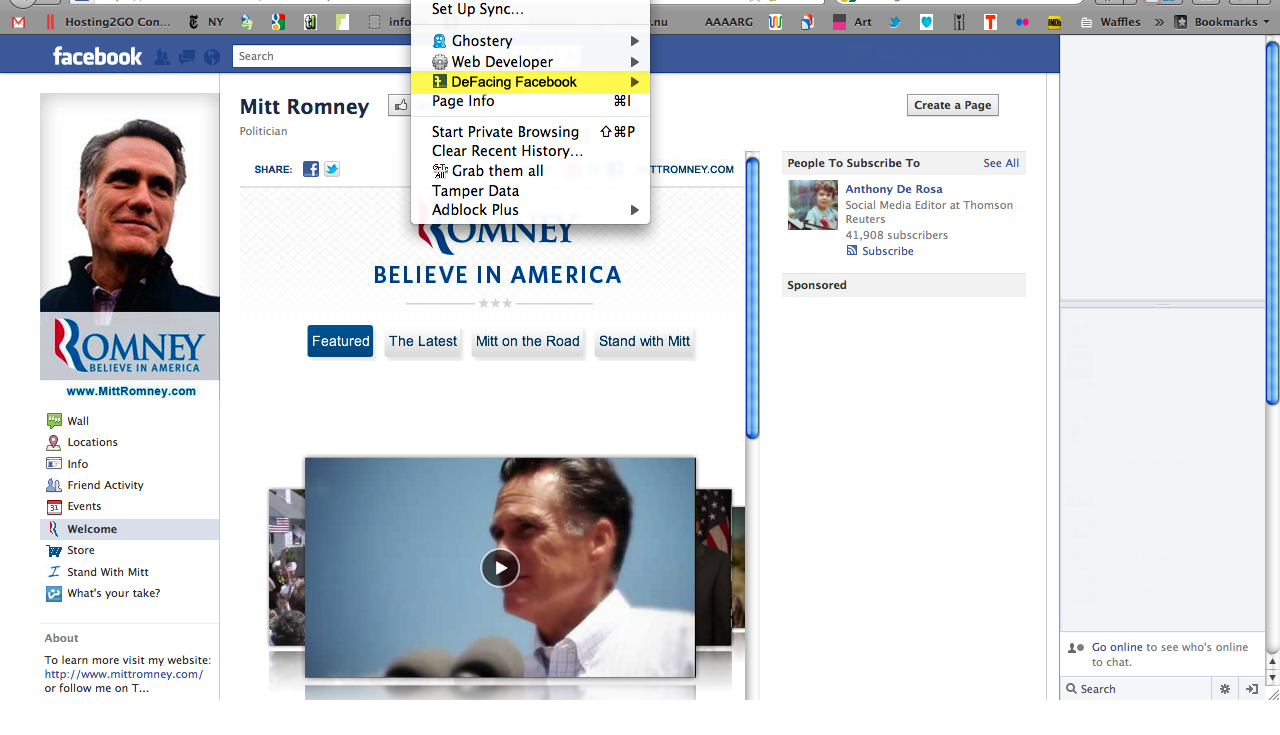Open Facebook messages icon

186,57
